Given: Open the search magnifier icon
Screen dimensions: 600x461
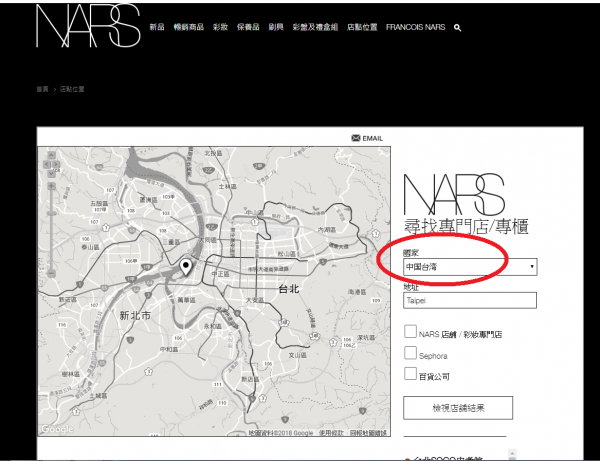Looking at the screenshot, I should (457, 28).
